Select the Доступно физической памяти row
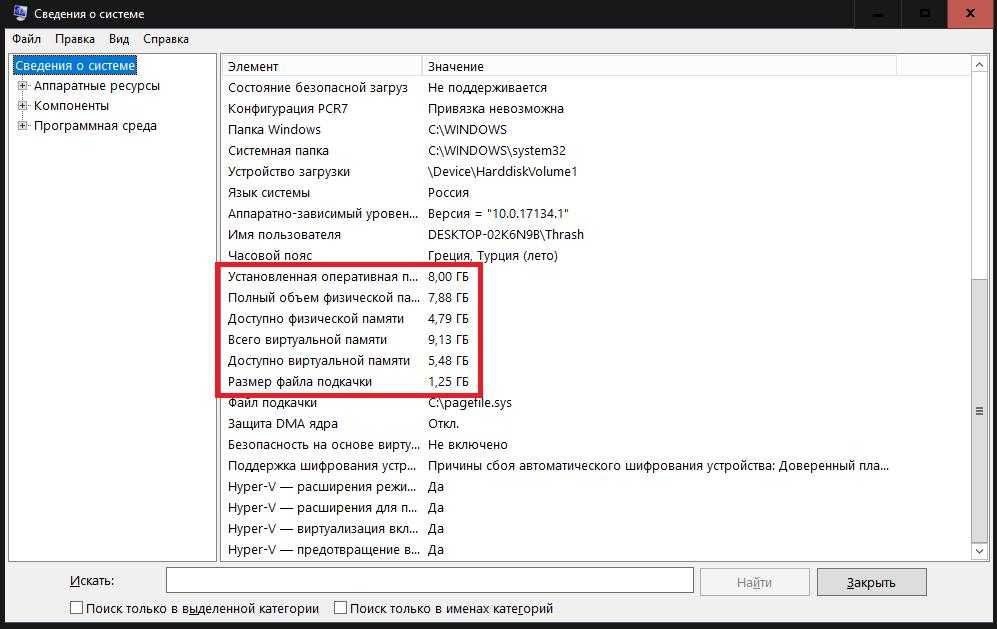The width and height of the screenshot is (997, 629). pyautogui.click(x=596, y=319)
